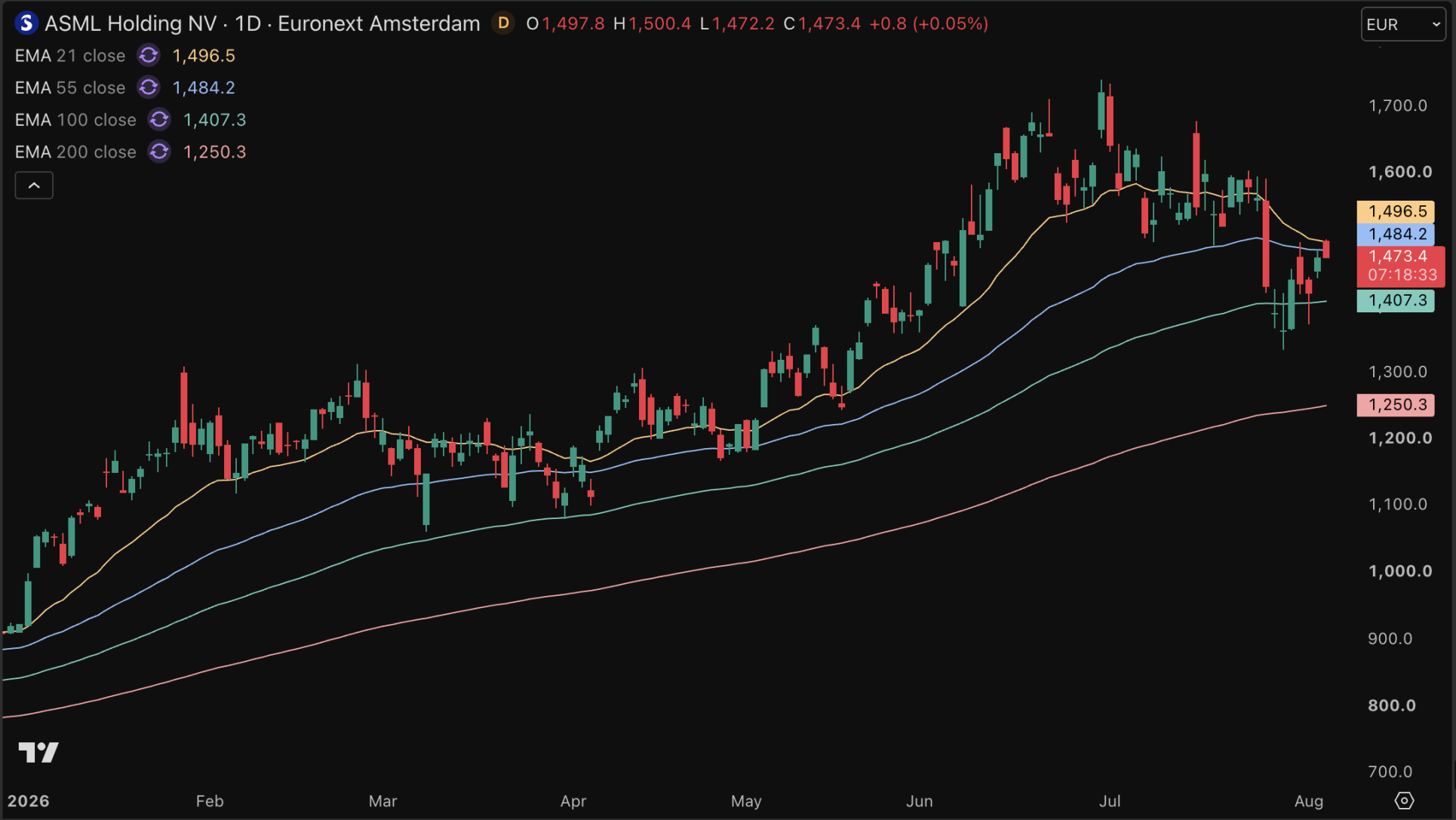Collapse the indicator legend
1456x820 pixels.
click(34, 186)
